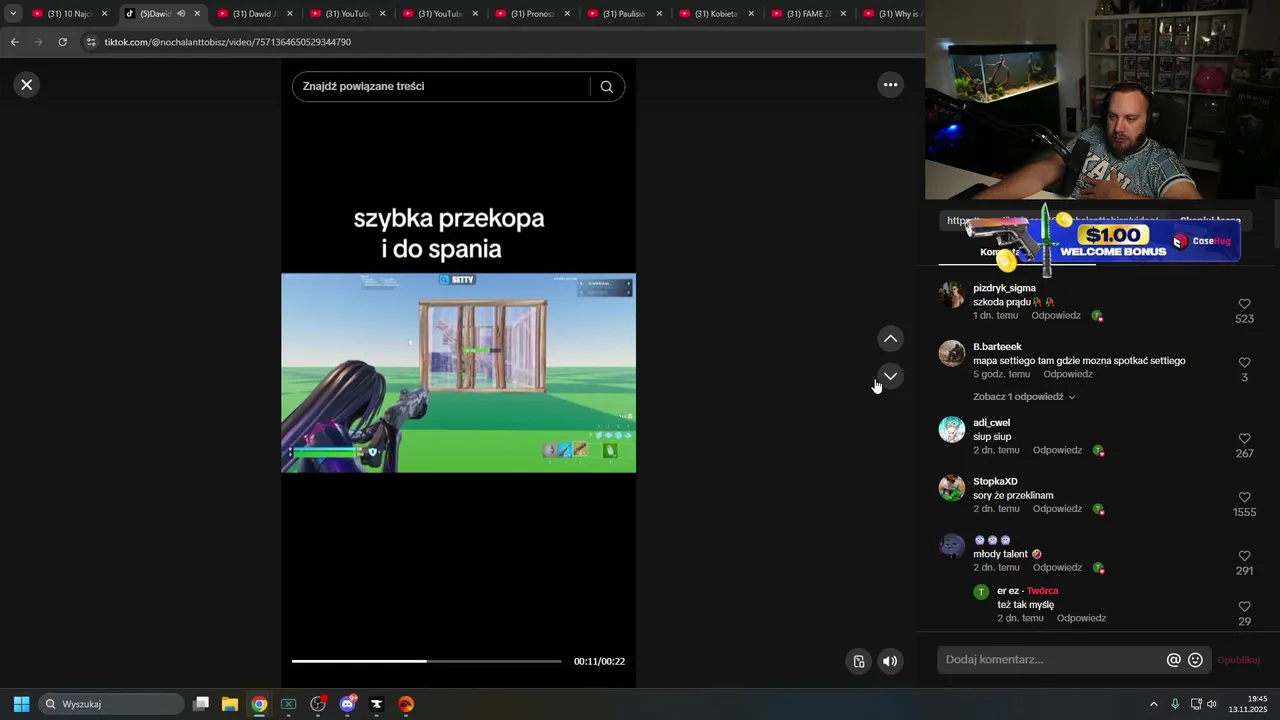Switch to the '(31) Pronosz' tab
Screen dimensions: 1280x720
click(x=532, y=14)
